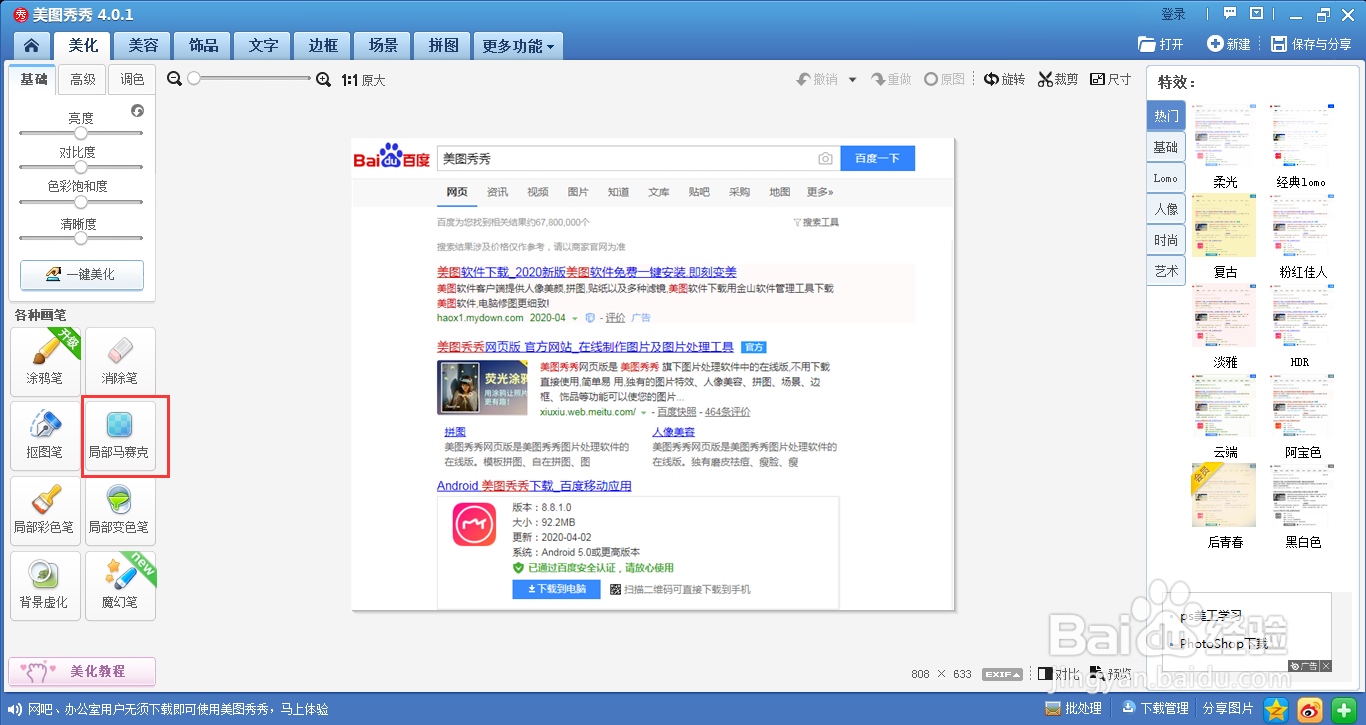Click the 裁剪 crop scissors tool
The width and height of the screenshot is (1366, 725).
1058,79
